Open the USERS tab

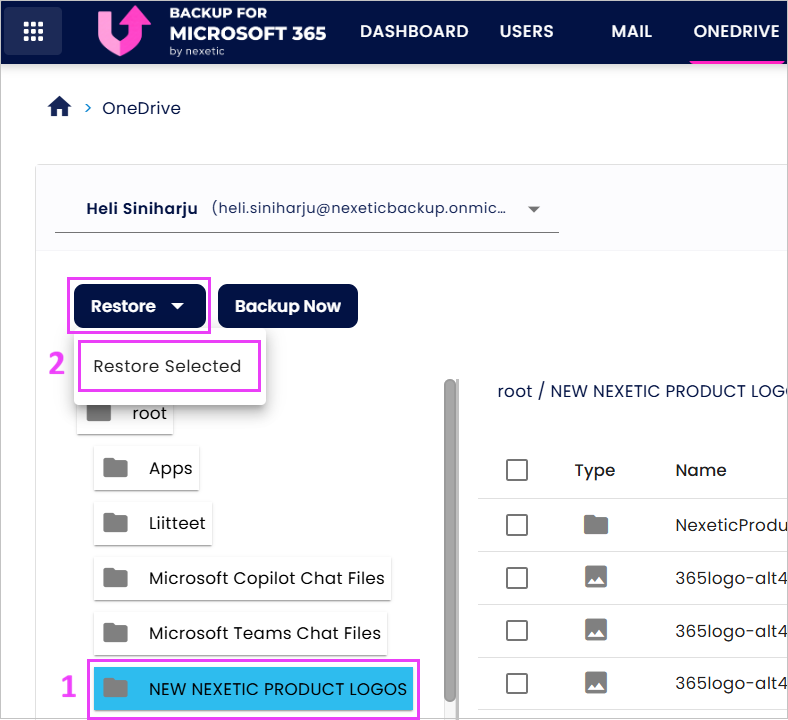[526, 31]
